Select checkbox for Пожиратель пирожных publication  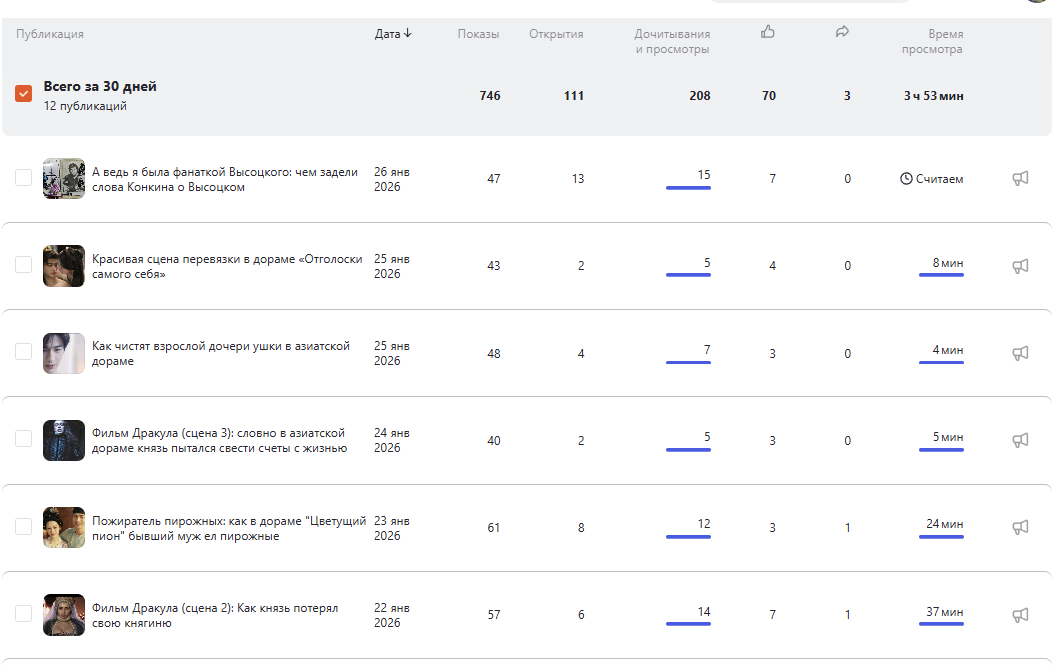[24, 527]
